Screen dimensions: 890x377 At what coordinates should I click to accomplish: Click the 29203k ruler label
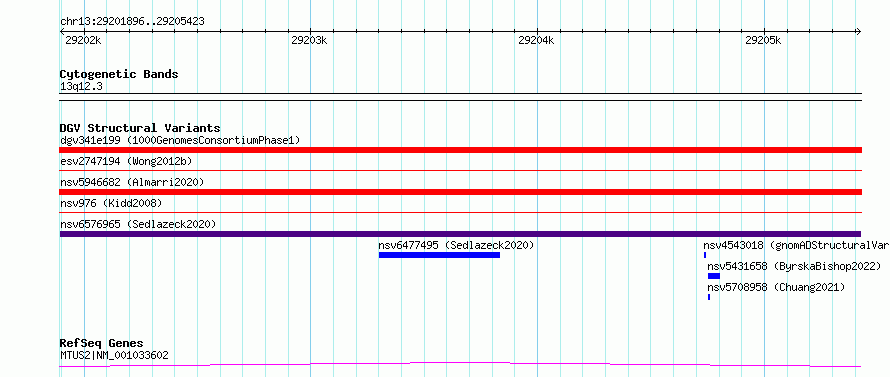[x=309, y=40]
